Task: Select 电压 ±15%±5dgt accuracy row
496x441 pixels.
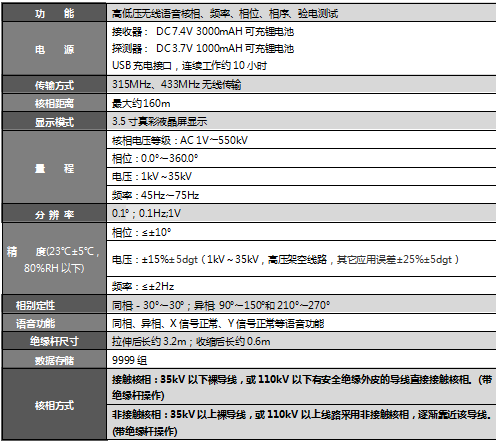Action: pyautogui.click(x=301, y=259)
